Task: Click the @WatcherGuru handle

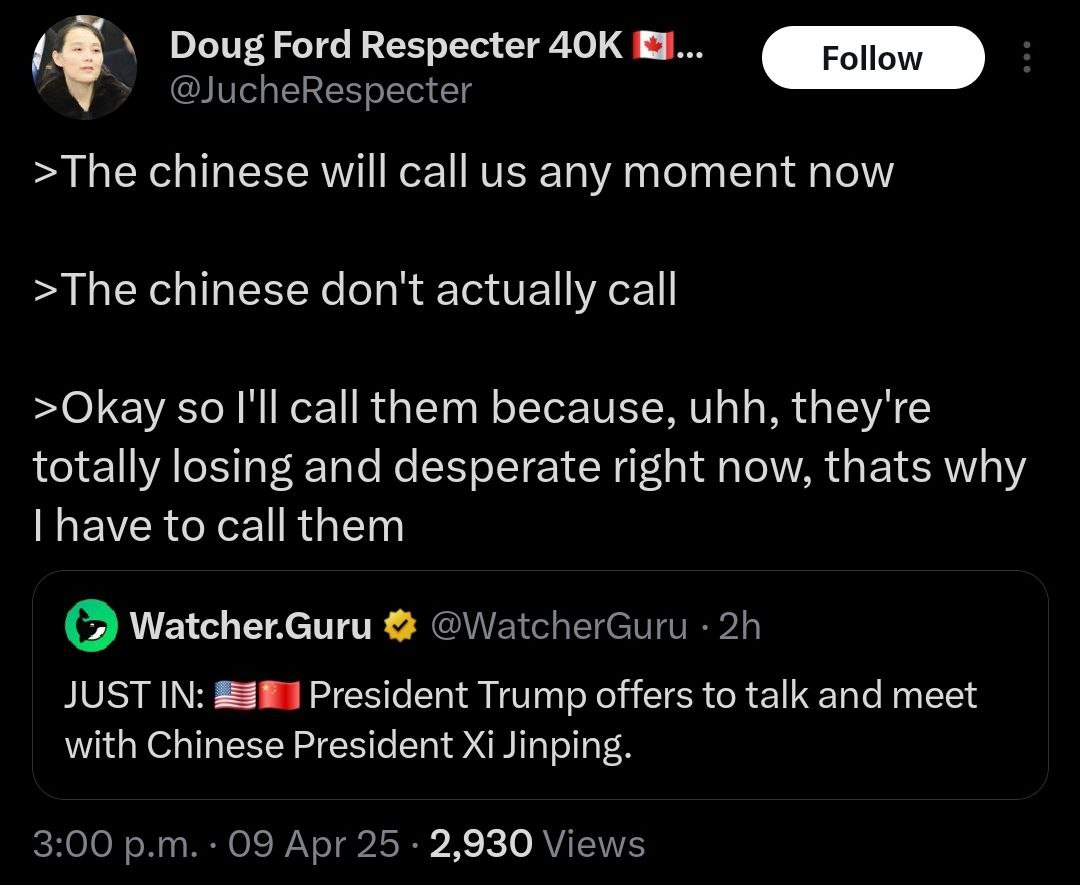Action: (559, 626)
